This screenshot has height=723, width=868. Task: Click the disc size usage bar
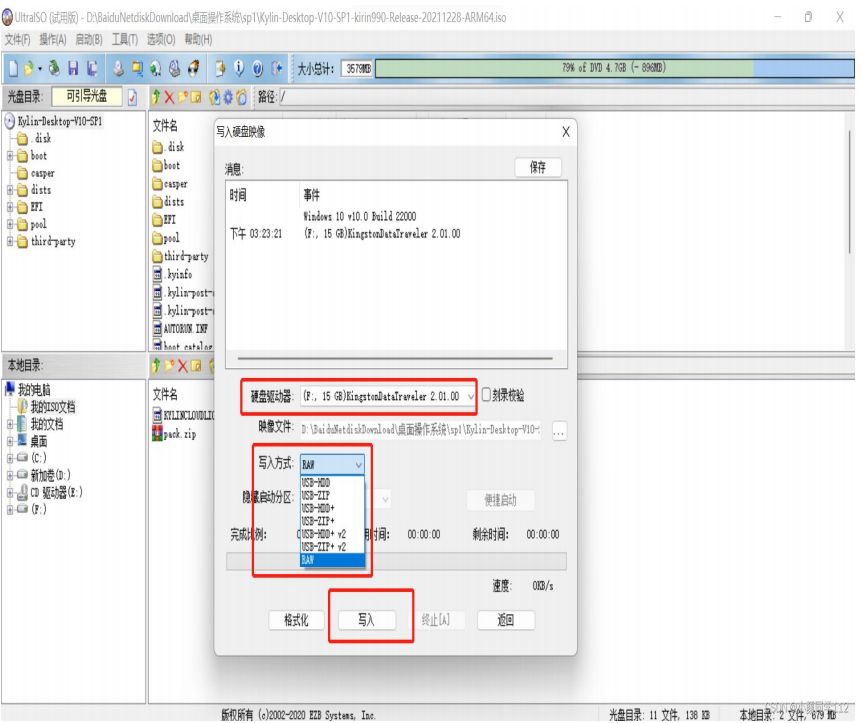614,68
